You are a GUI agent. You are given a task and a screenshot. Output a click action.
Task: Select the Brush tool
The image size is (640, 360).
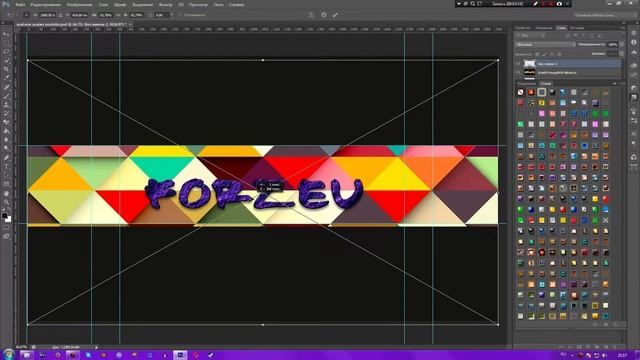click(6, 96)
